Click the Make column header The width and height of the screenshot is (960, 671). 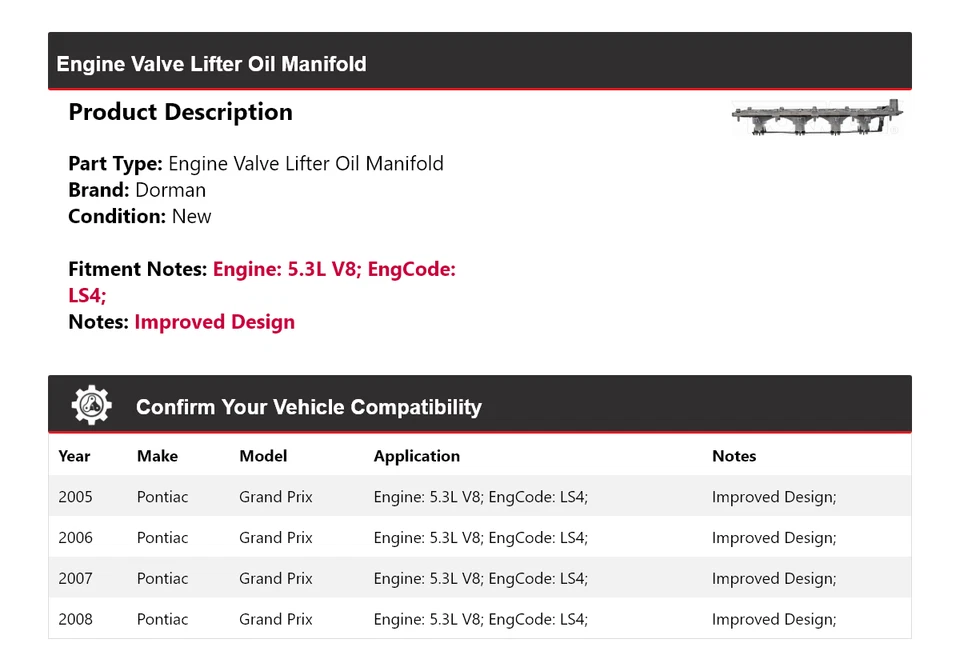click(157, 456)
